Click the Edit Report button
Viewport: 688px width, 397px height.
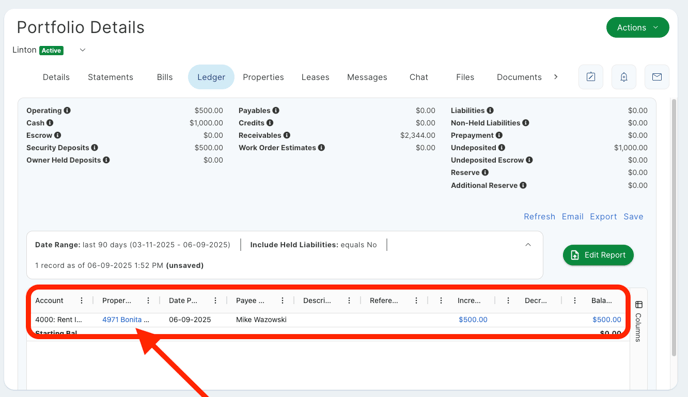(x=598, y=255)
